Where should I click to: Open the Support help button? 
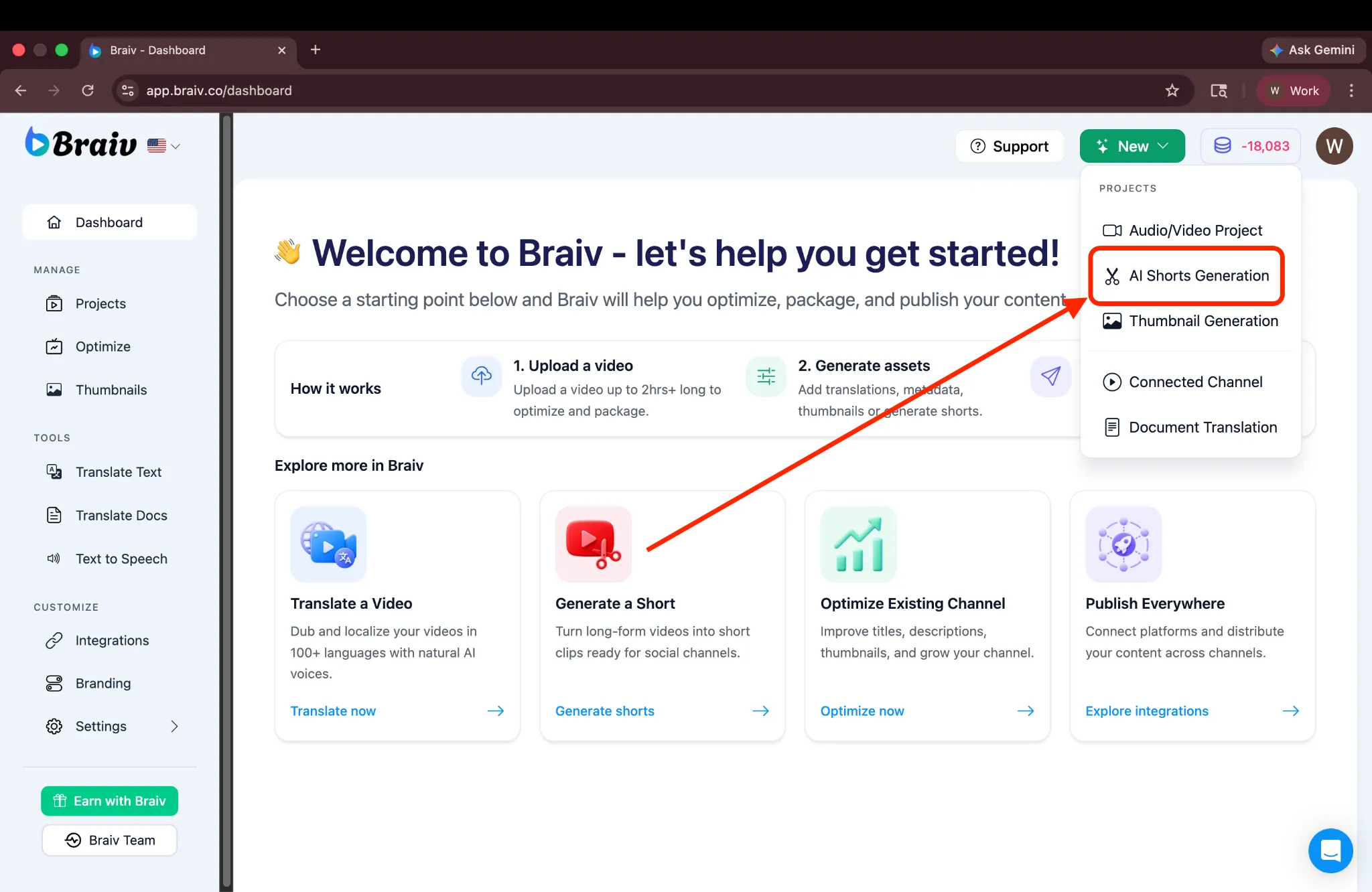tap(1010, 146)
